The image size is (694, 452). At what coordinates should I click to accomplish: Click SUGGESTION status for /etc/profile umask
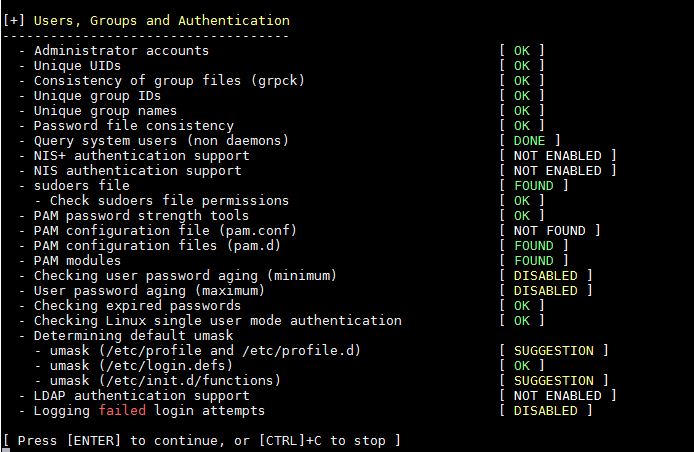553,350
